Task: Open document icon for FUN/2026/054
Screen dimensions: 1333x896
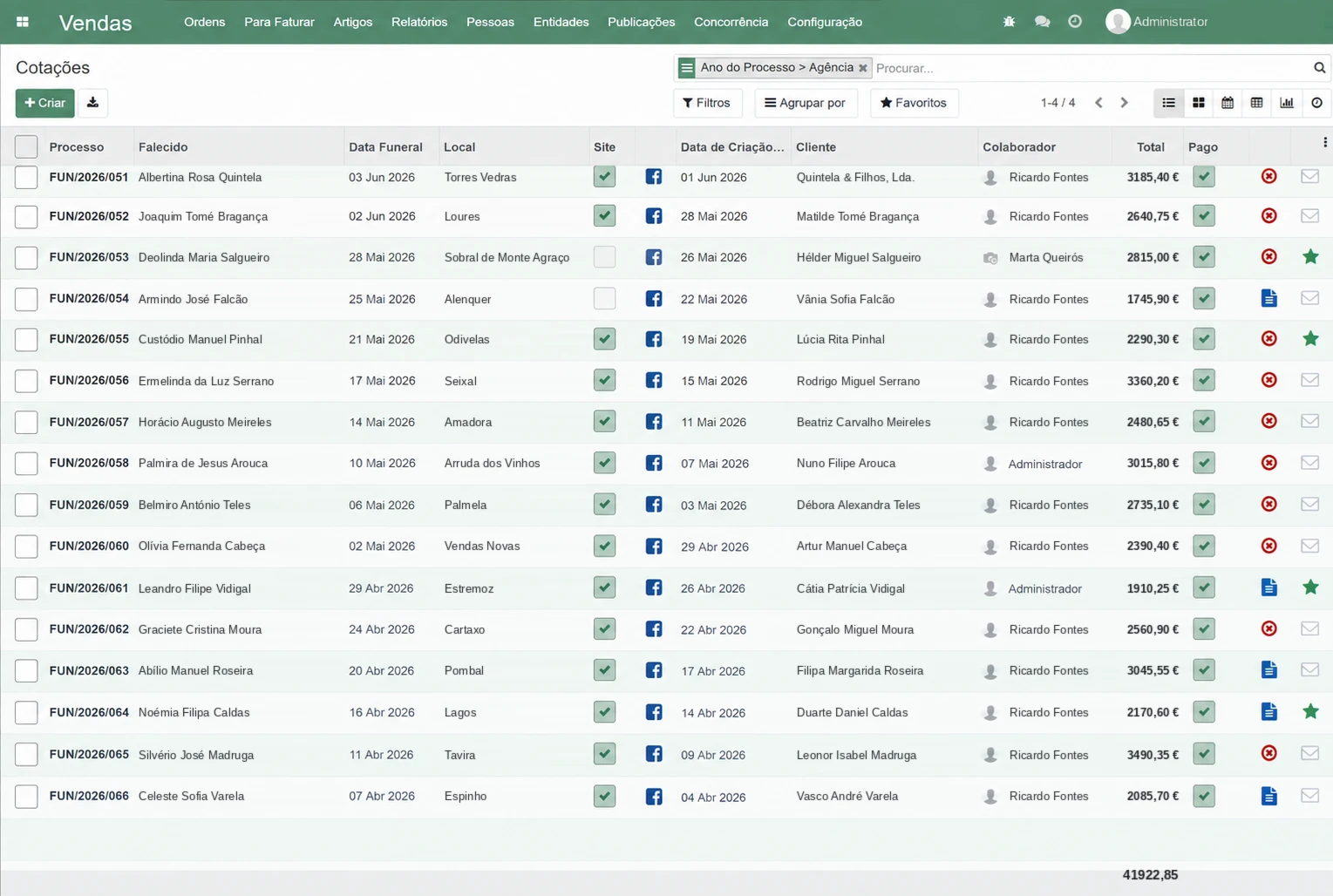Action: 1269,299
